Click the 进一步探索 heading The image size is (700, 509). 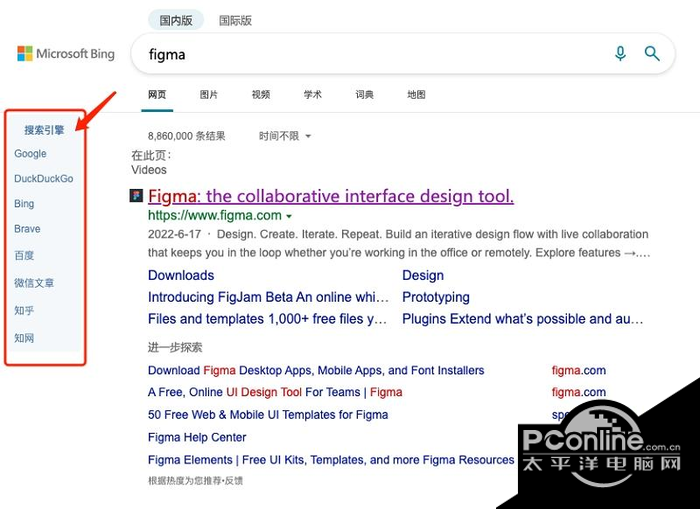[175, 347]
